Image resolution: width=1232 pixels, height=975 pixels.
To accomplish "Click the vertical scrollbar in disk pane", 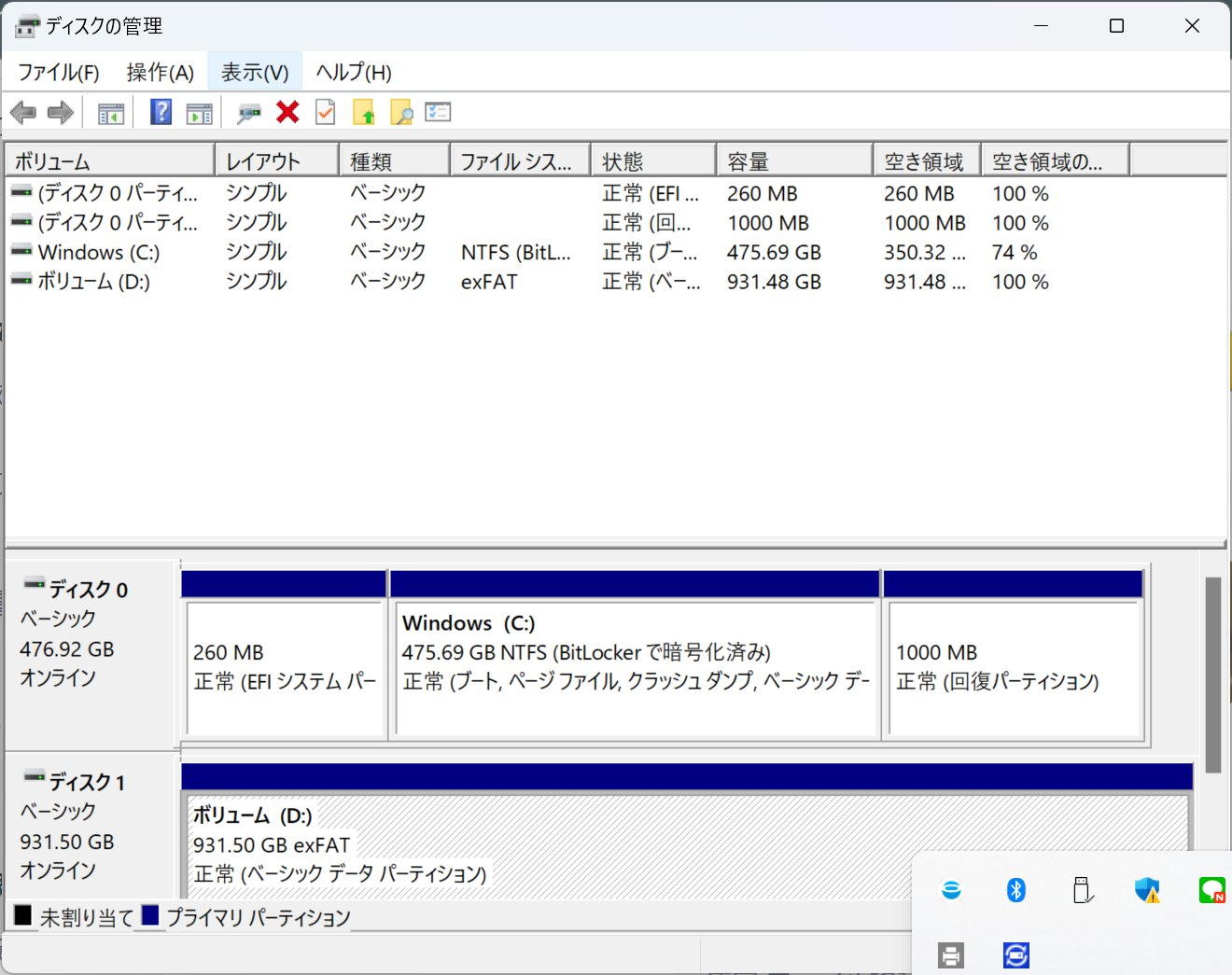I will [x=1212, y=674].
